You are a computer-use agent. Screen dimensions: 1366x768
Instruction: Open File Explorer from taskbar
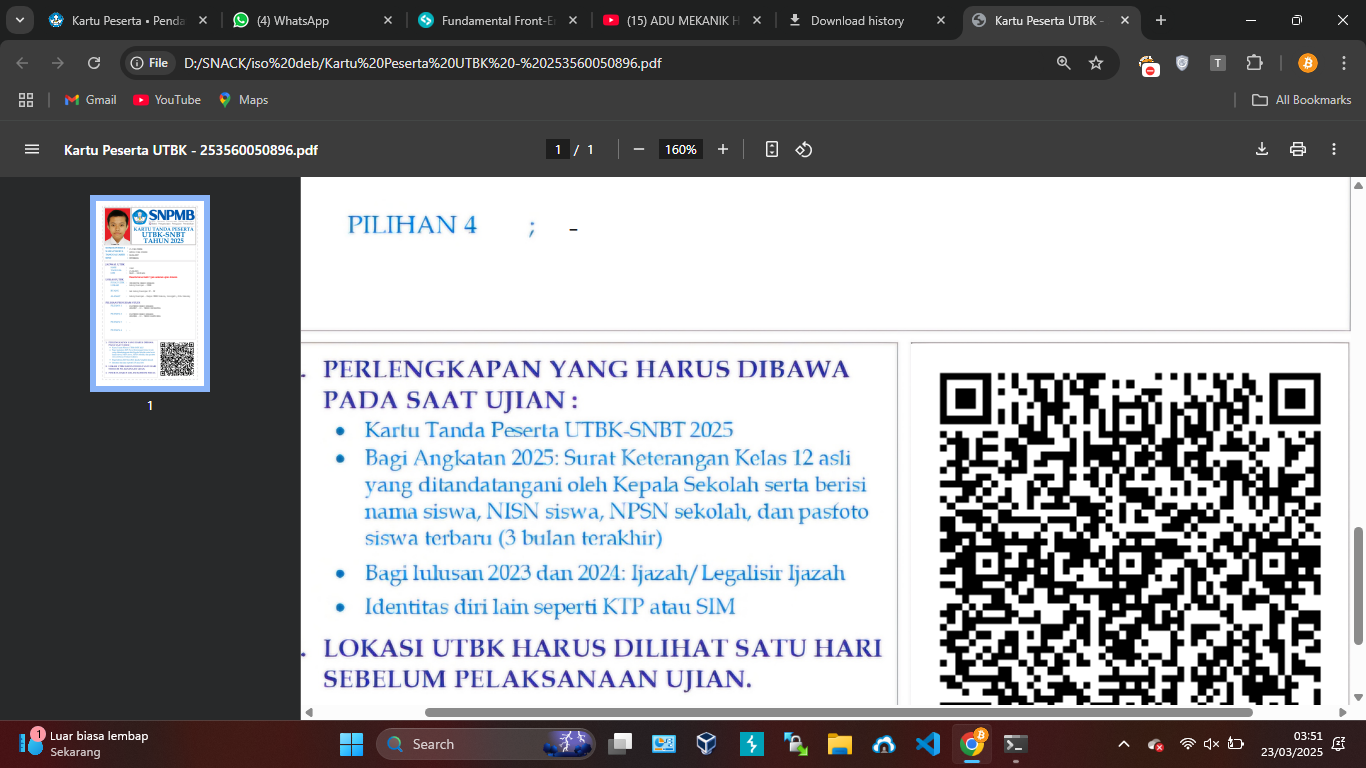(x=839, y=744)
